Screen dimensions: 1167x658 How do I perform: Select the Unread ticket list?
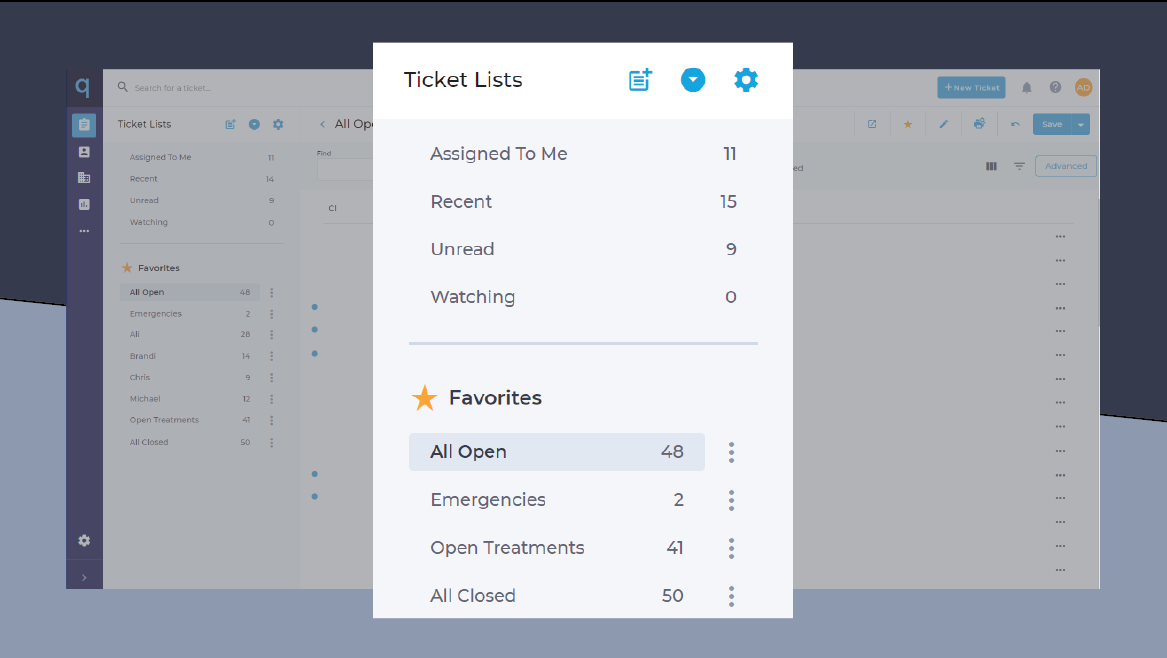(x=583, y=249)
